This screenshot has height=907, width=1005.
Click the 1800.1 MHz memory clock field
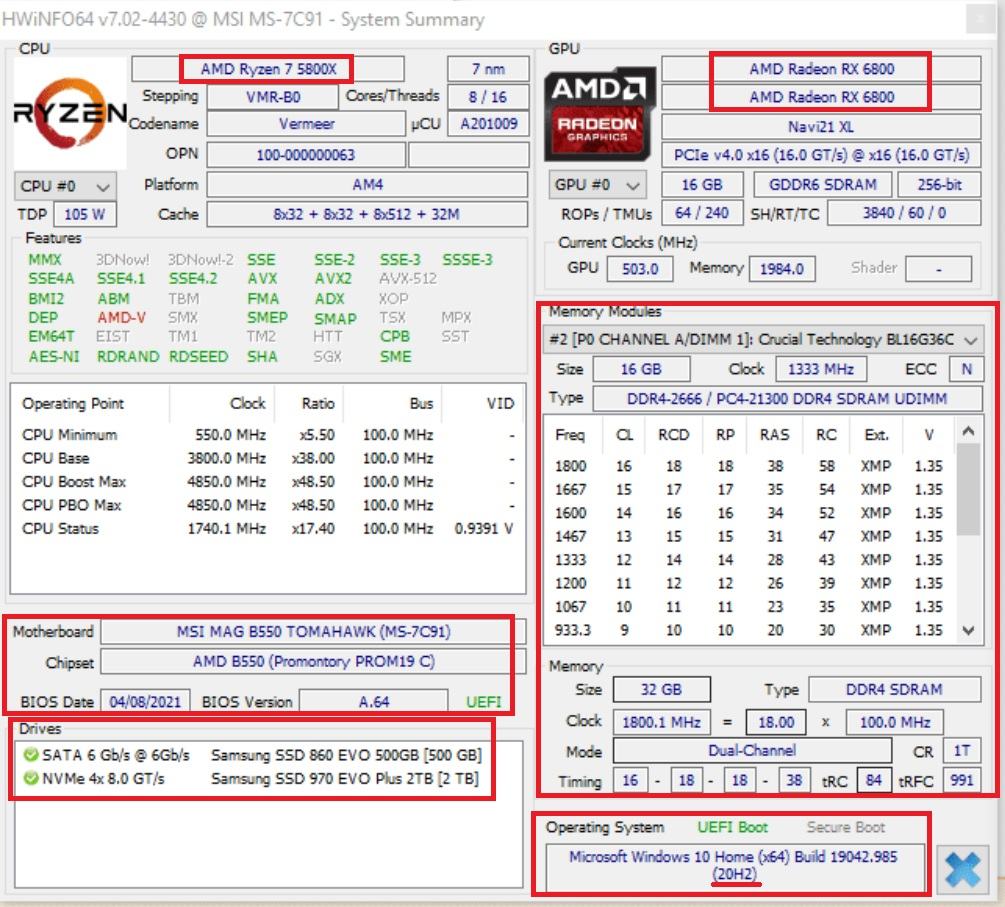tap(661, 722)
